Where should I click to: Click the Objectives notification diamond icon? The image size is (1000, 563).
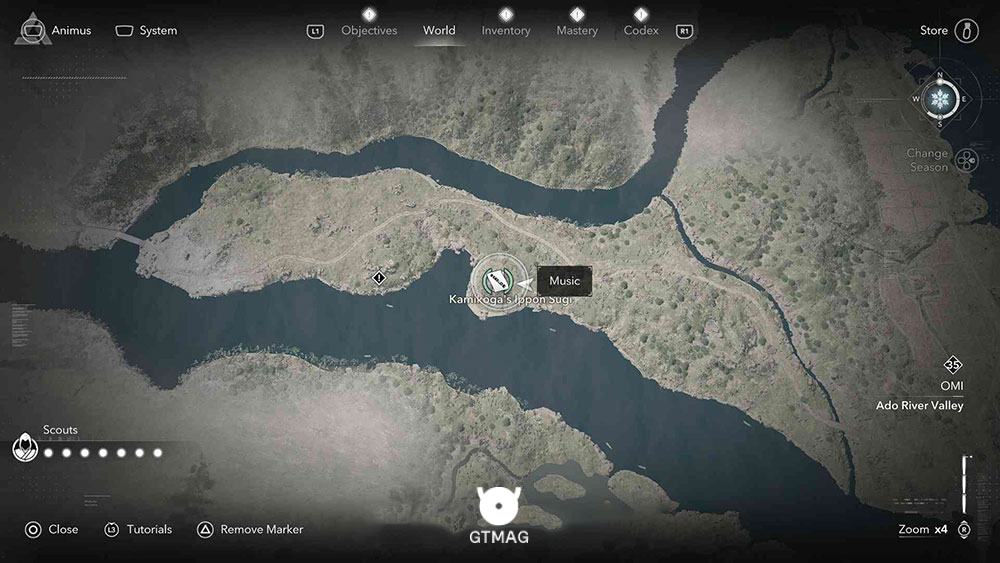(x=369, y=14)
